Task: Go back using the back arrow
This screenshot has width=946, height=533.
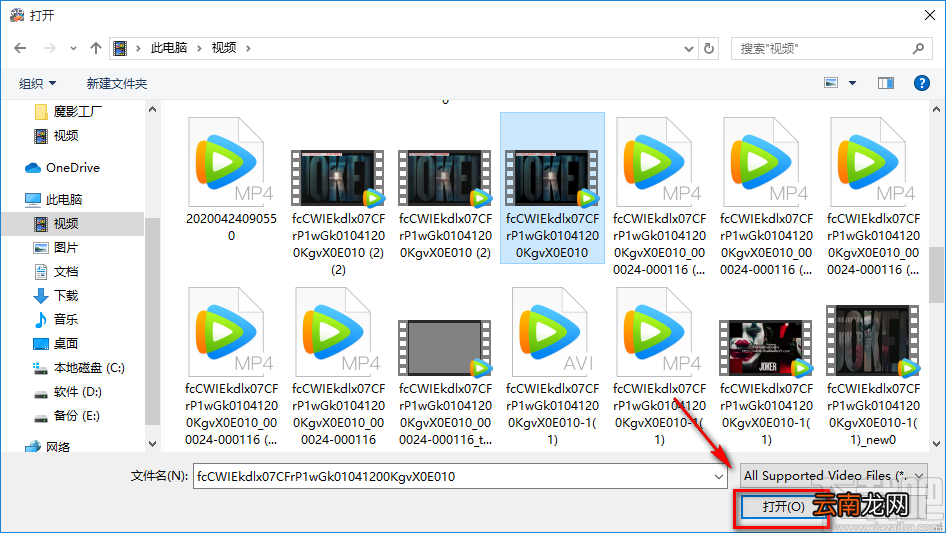Action: click(x=21, y=48)
